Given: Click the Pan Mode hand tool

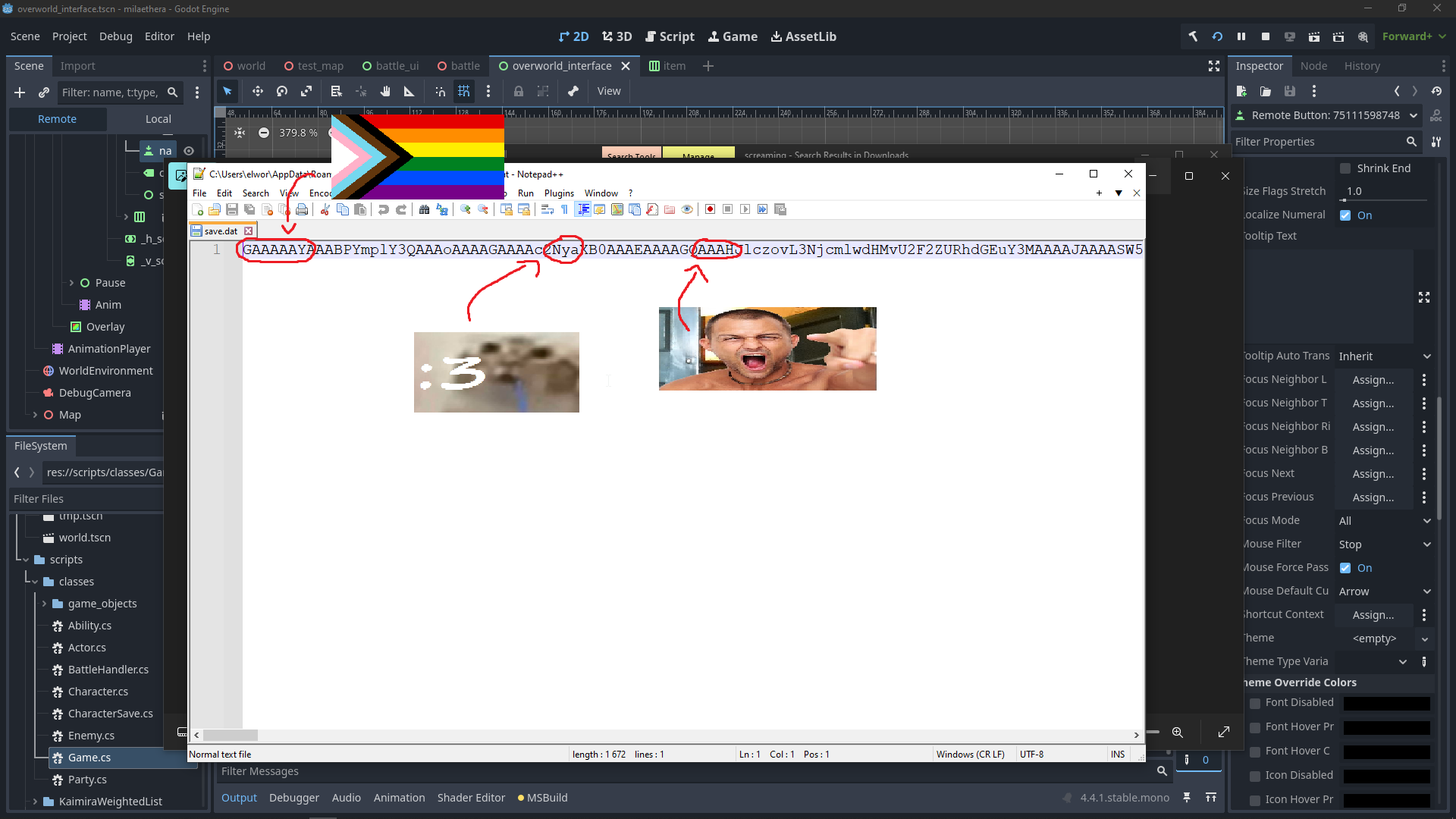Looking at the screenshot, I should pos(385,91).
